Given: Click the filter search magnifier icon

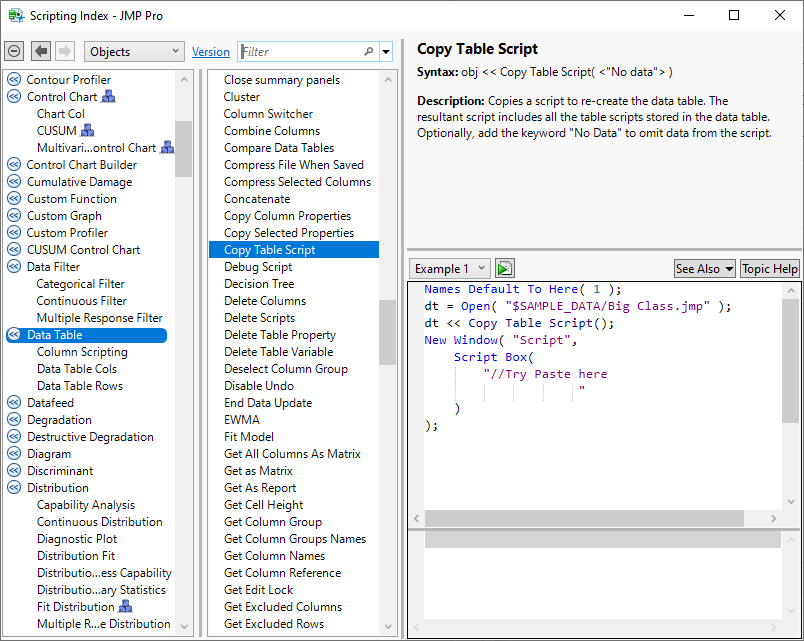Looking at the screenshot, I should tap(368, 52).
